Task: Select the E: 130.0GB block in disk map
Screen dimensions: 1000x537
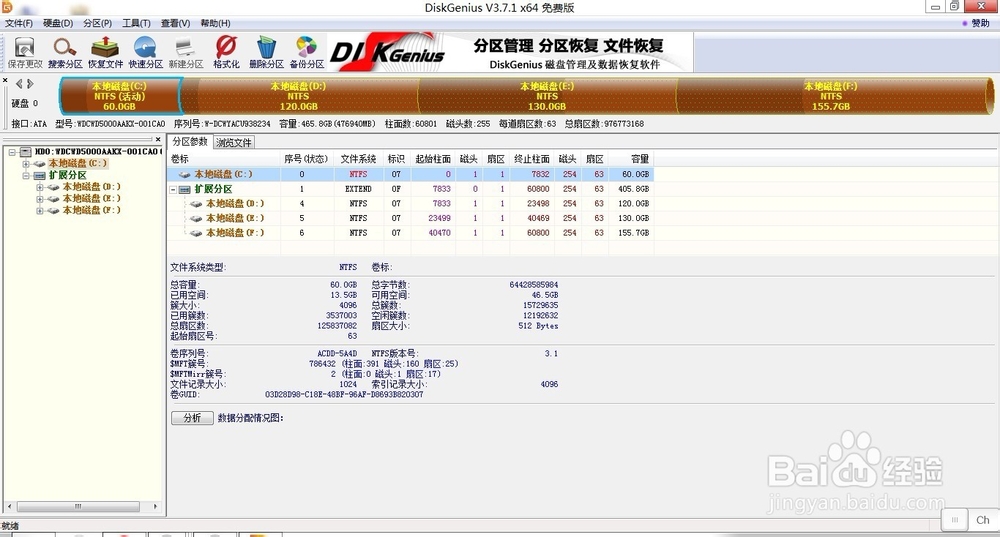Action: click(x=547, y=96)
